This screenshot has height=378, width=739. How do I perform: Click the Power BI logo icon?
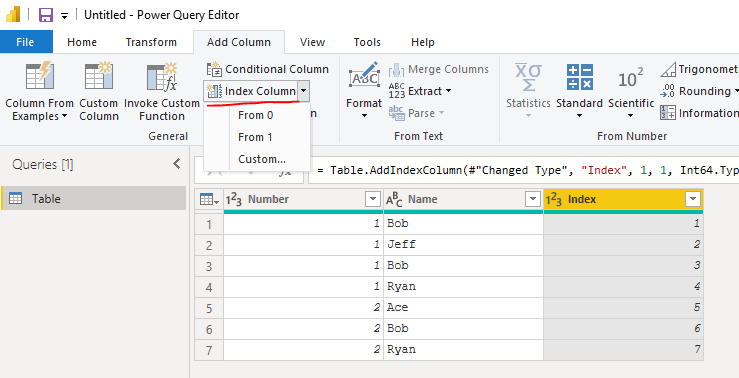pyautogui.click(x=13, y=15)
